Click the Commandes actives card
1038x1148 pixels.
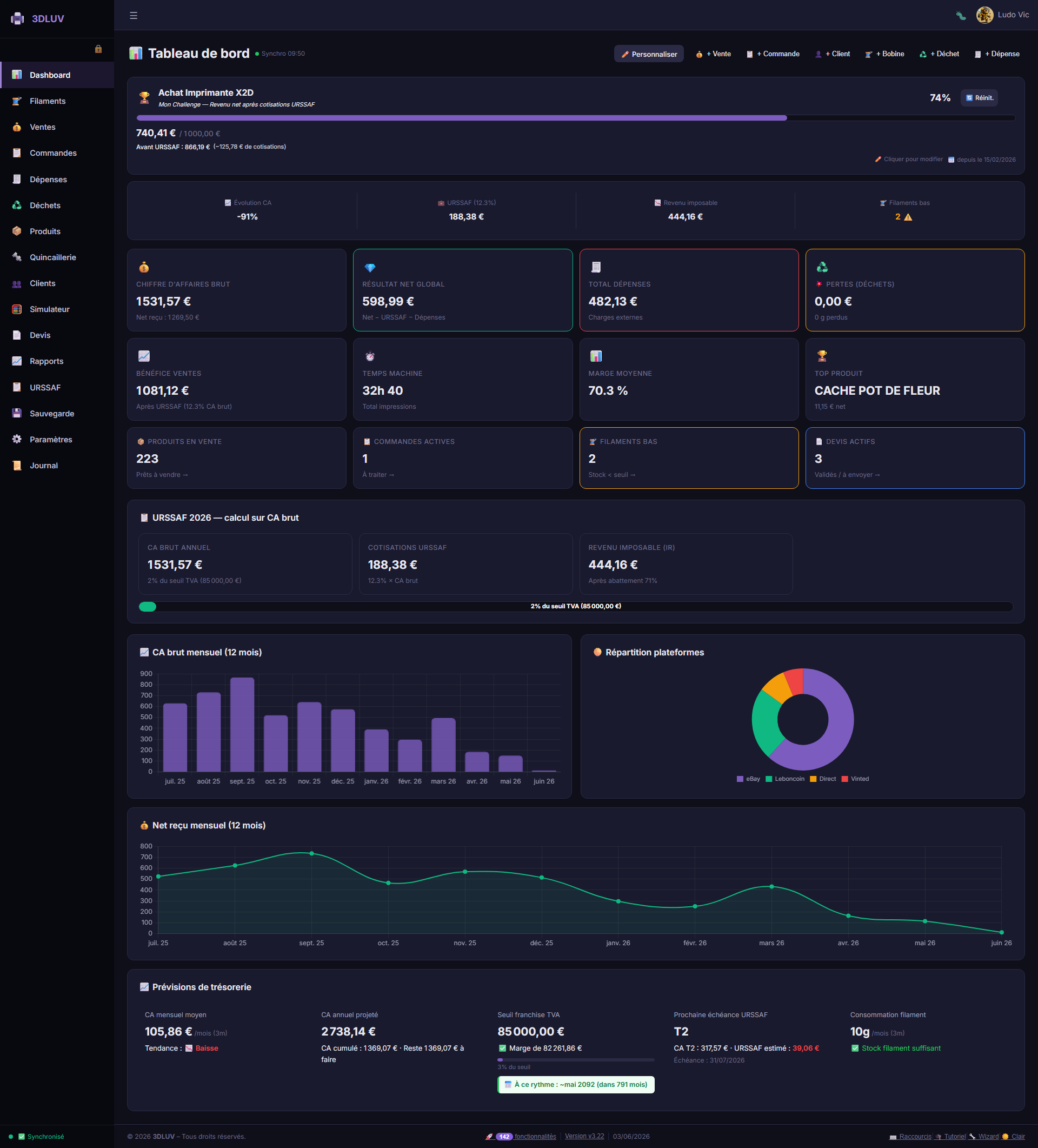coord(463,458)
